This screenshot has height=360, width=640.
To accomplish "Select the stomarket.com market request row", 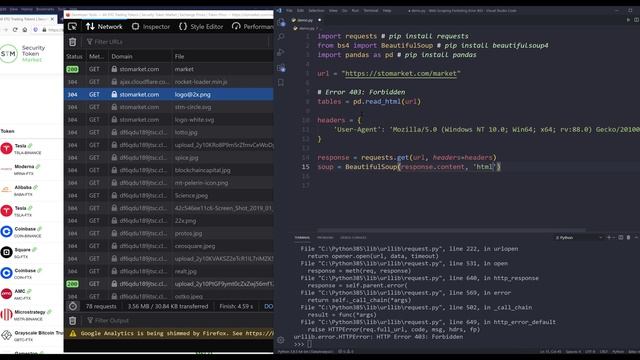I will pyautogui.click(x=169, y=69).
